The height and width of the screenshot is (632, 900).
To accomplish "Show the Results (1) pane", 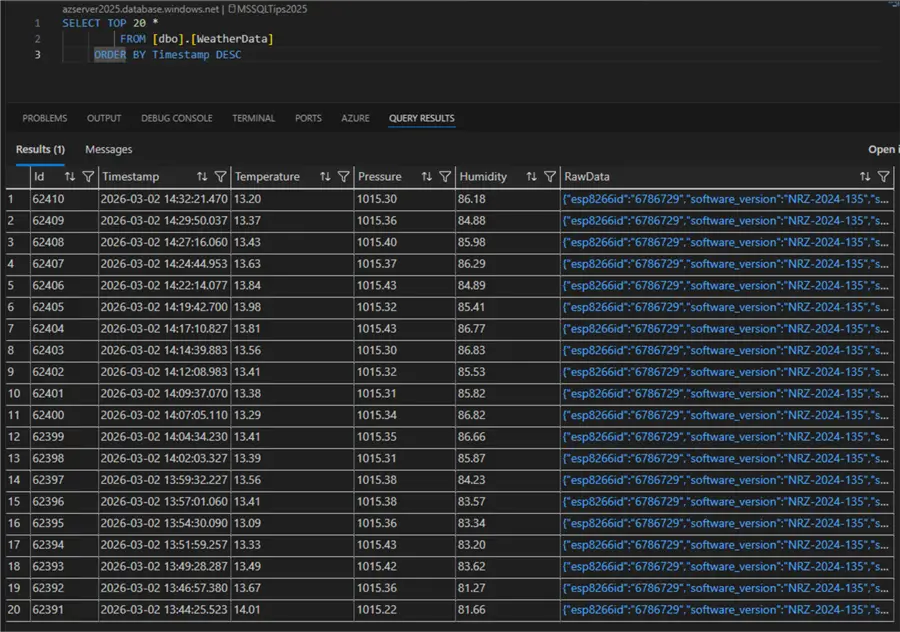I will click(x=40, y=149).
